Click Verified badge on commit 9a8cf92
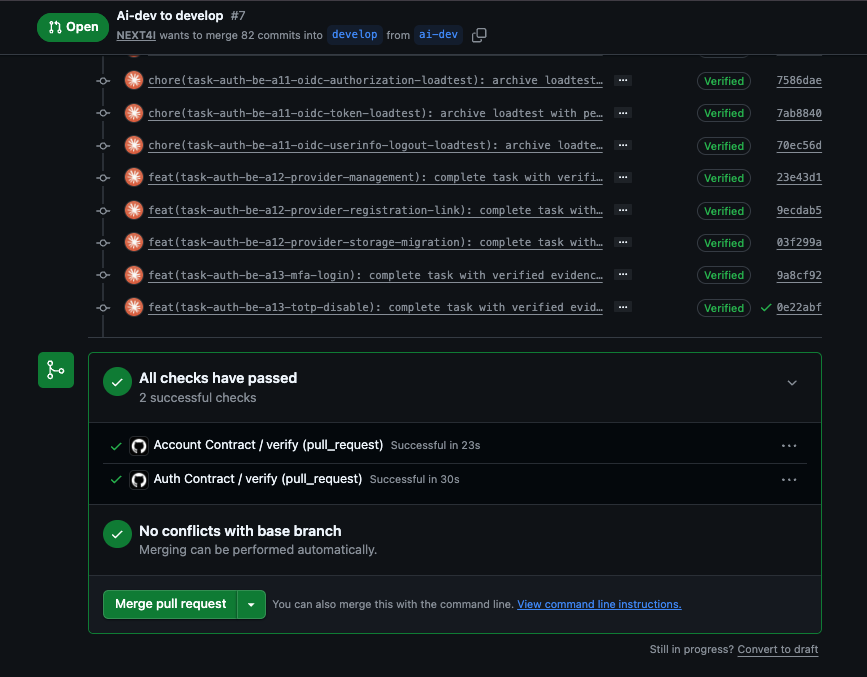The height and width of the screenshot is (677, 867). (724, 275)
